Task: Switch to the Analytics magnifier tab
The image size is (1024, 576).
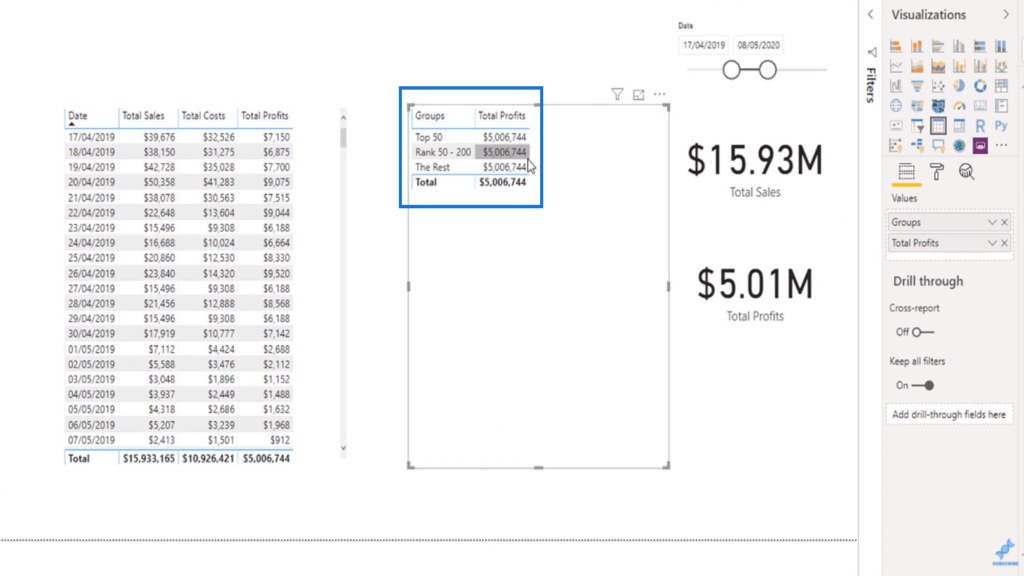Action: point(967,172)
